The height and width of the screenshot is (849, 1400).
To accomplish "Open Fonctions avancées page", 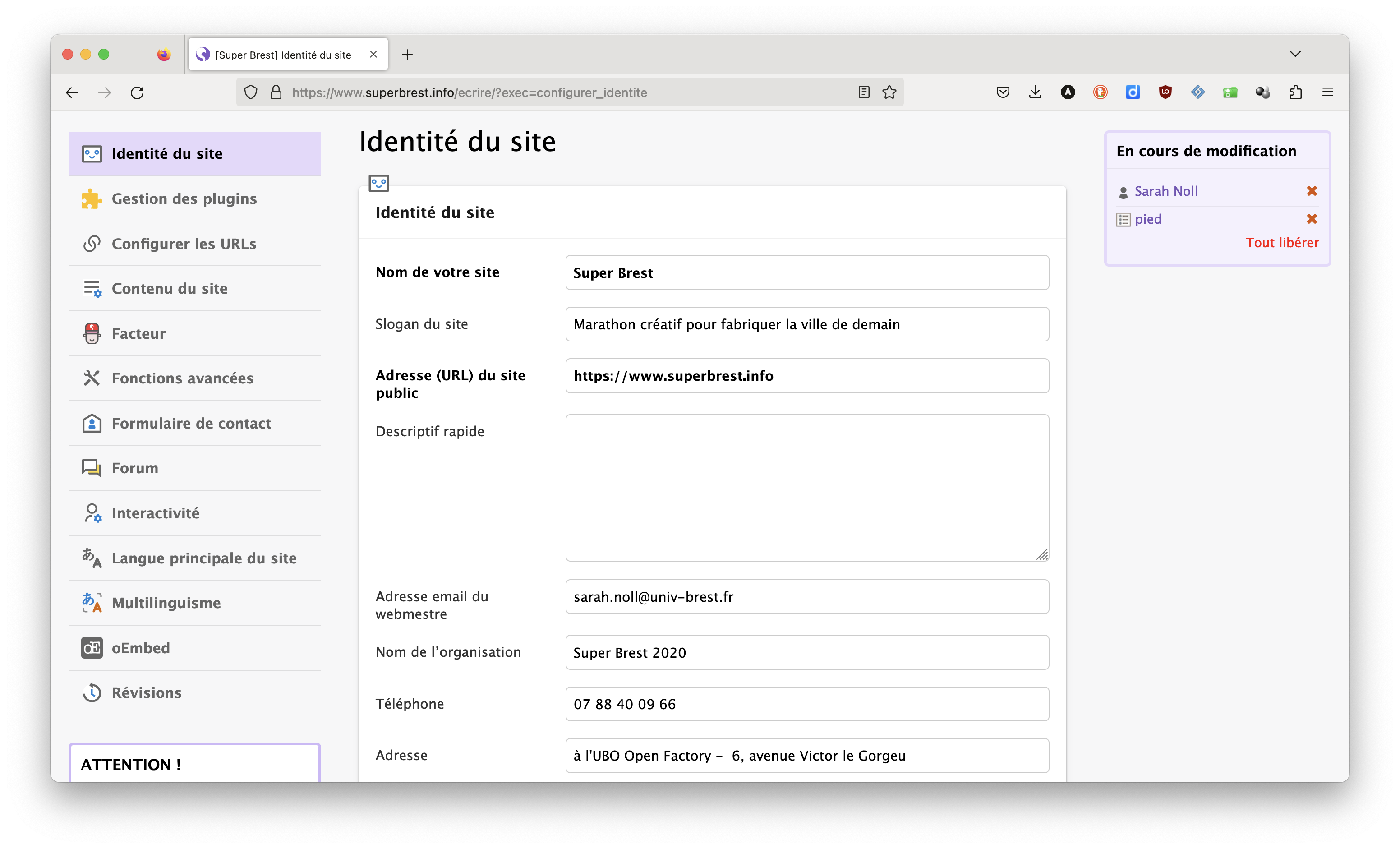I will [x=194, y=378].
